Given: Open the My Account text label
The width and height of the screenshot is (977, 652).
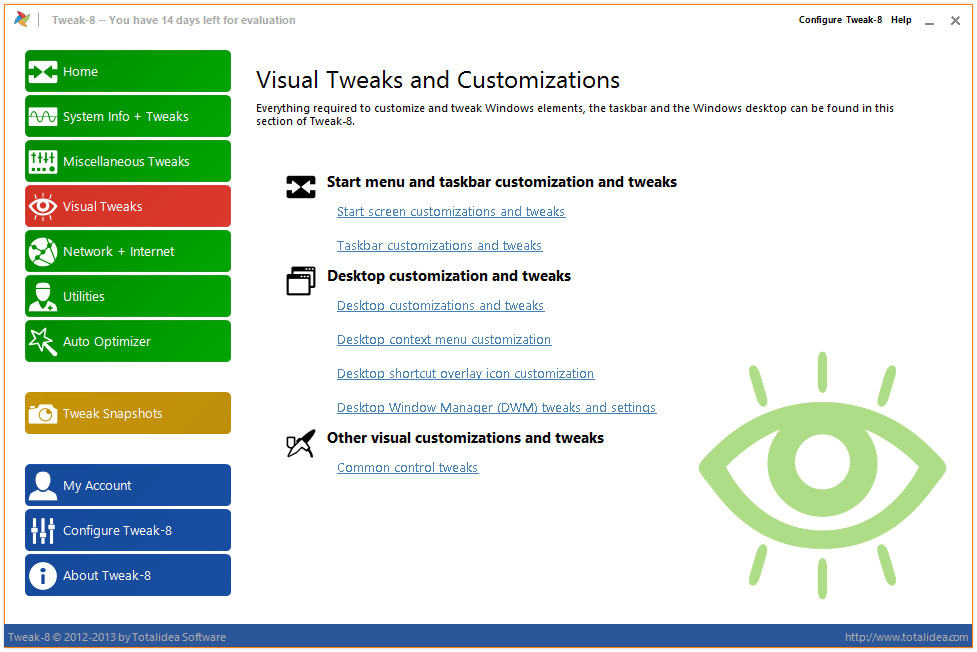Looking at the screenshot, I should coord(97,486).
